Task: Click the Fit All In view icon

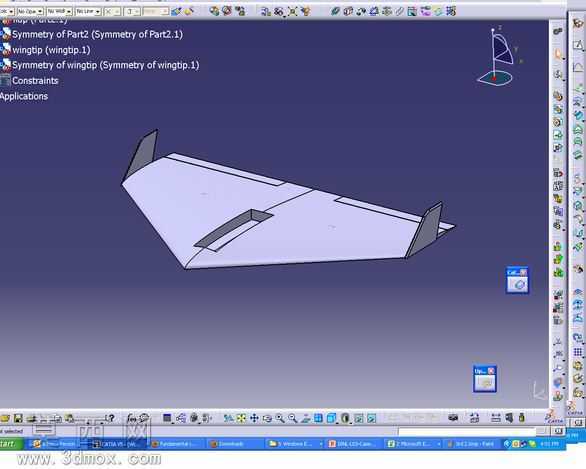Action: click(x=241, y=419)
